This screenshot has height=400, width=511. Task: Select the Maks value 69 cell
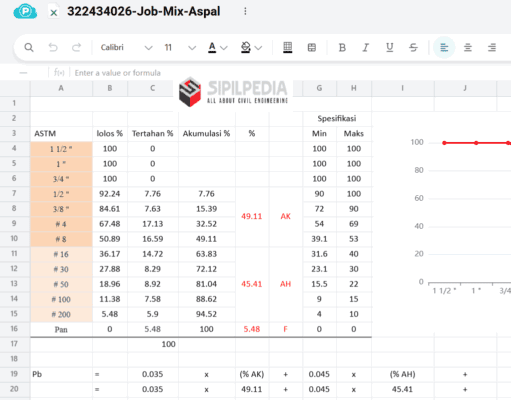[x=354, y=224]
